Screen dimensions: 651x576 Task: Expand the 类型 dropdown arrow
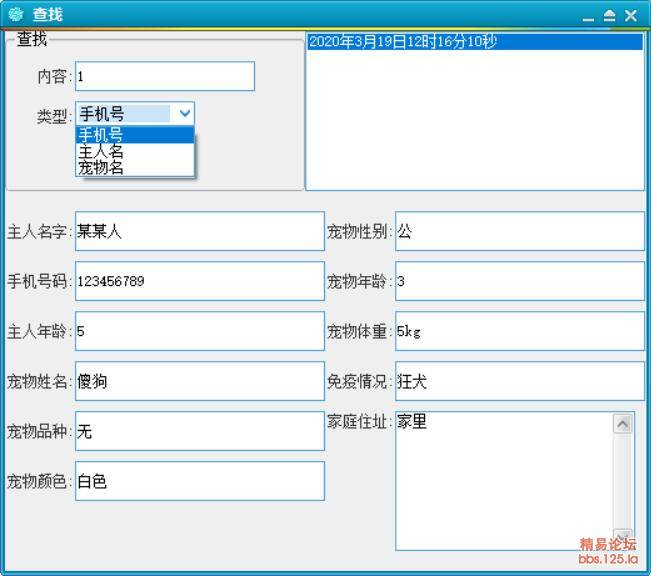pyautogui.click(x=184, y=114)
